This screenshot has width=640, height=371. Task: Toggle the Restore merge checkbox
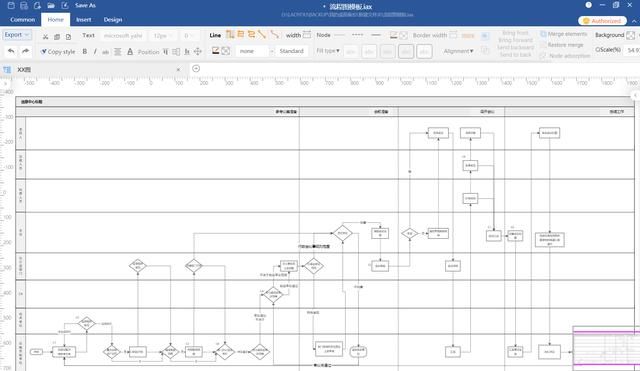click(543, 45)
